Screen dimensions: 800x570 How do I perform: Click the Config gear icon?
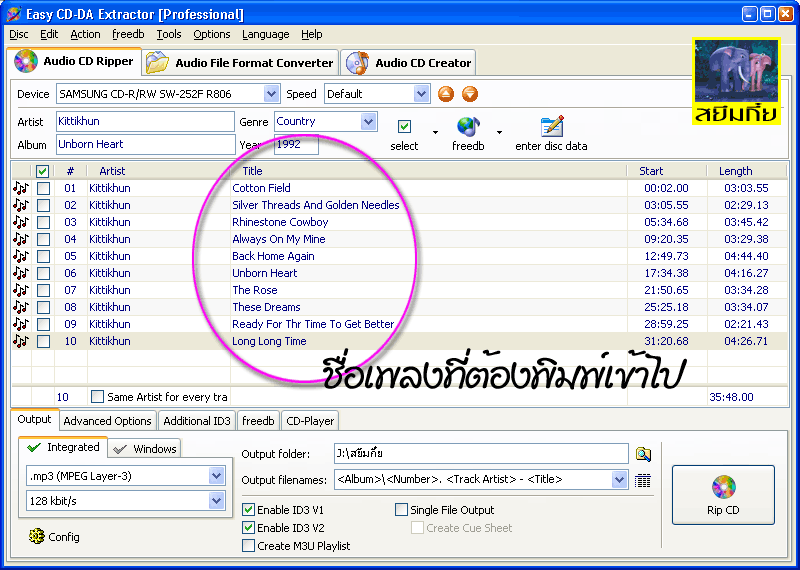(x=37, y=536)
